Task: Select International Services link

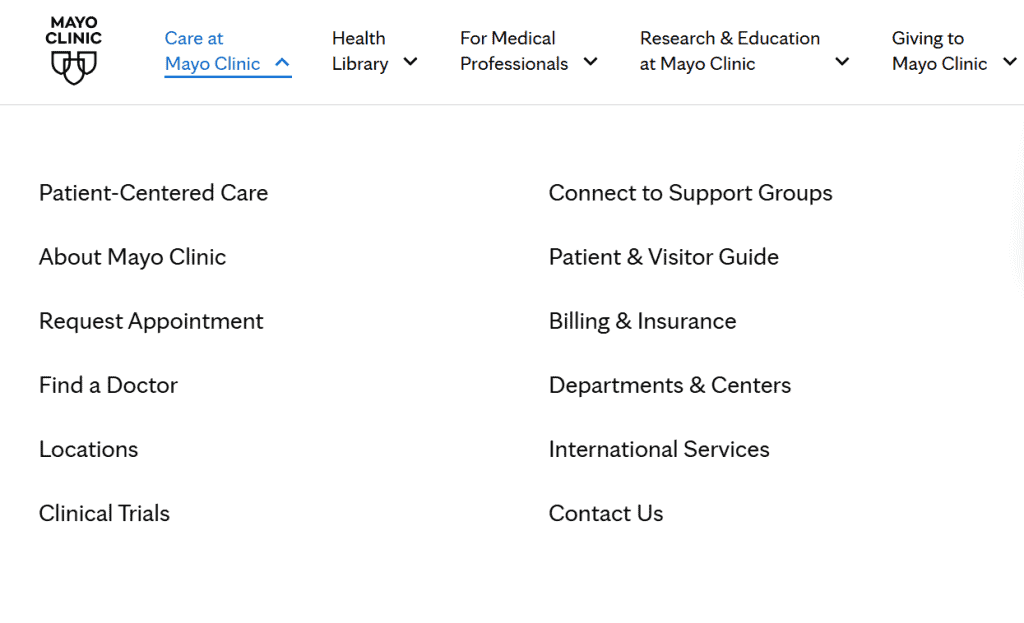Action: (x=659, y=449)
